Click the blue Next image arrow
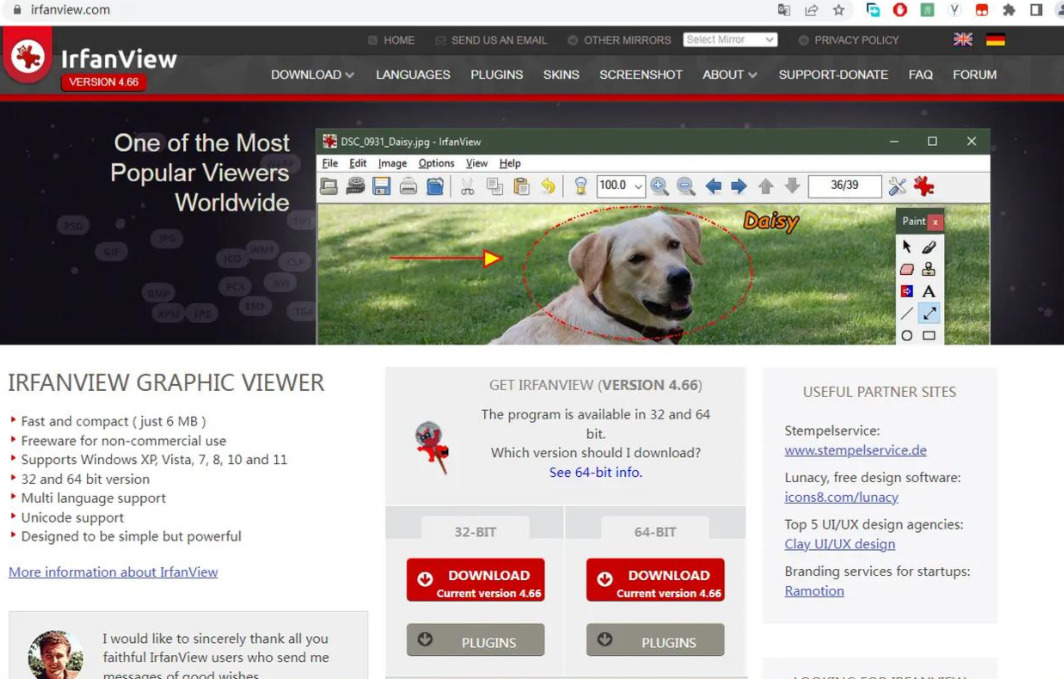Viewport: 1064px width, 679px height. [739, 186]
